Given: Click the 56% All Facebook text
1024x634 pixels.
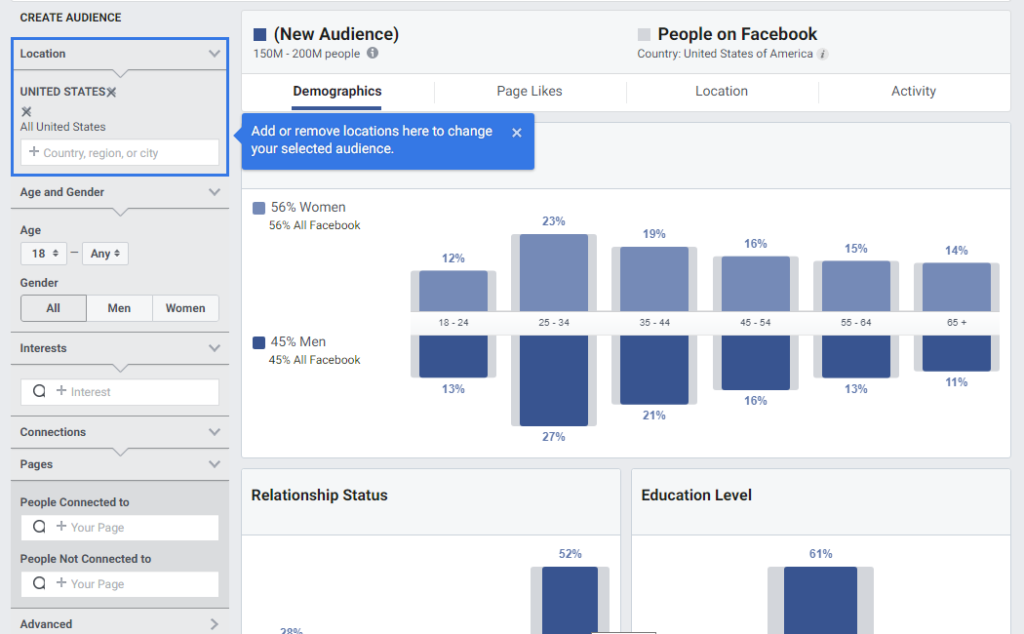Looking at the screenshot, I should click(x=315, y=225).
